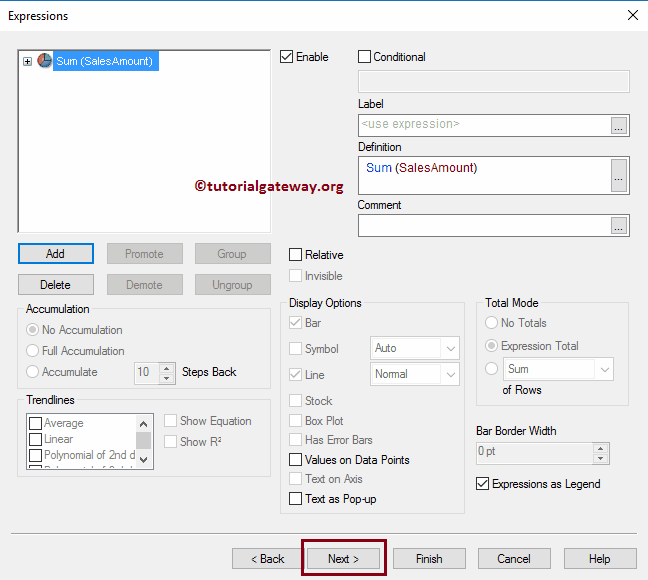
Task: Decrease the Steps Back value
Action: [x=167, y=378]
